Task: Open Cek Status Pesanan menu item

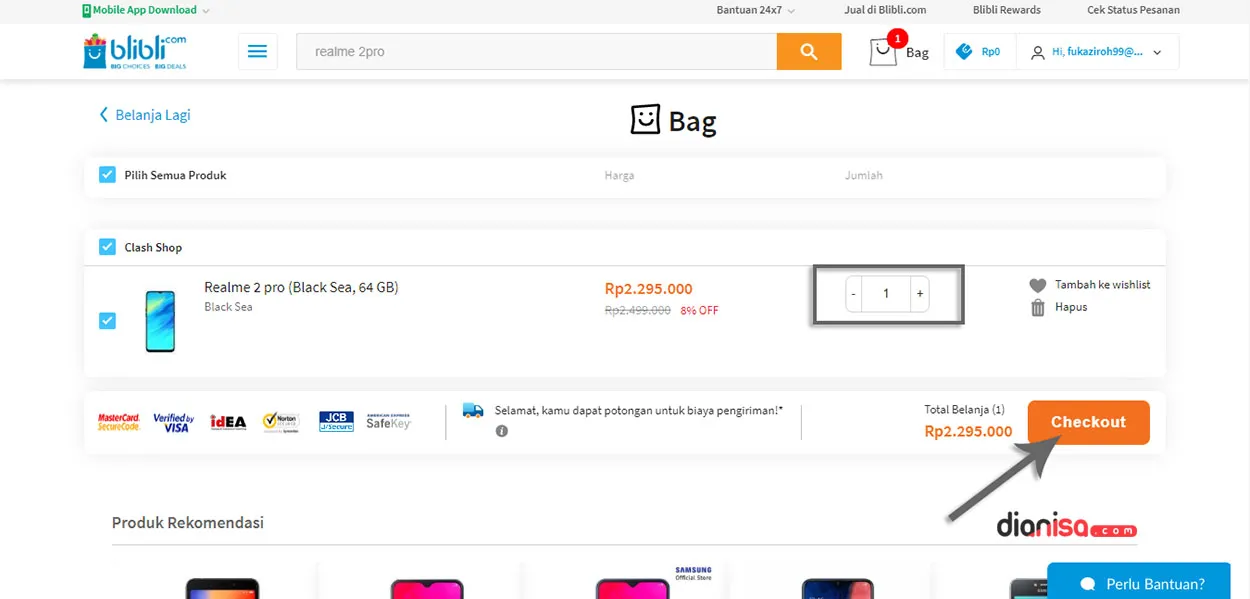Action: 1132,10
